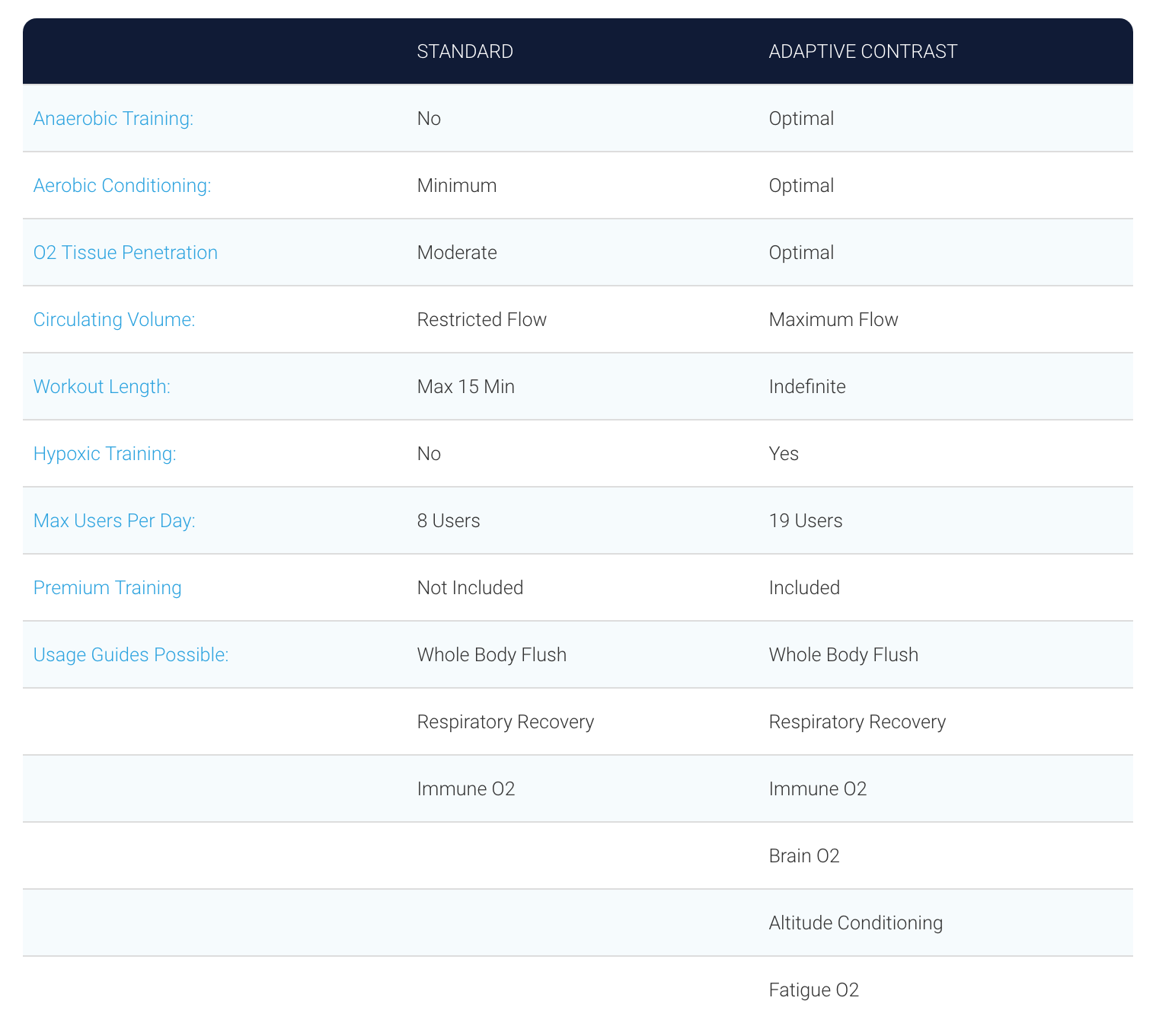Select the Hypoxic Training label
1156x1036 pixels.
click(x=105, y=454)
